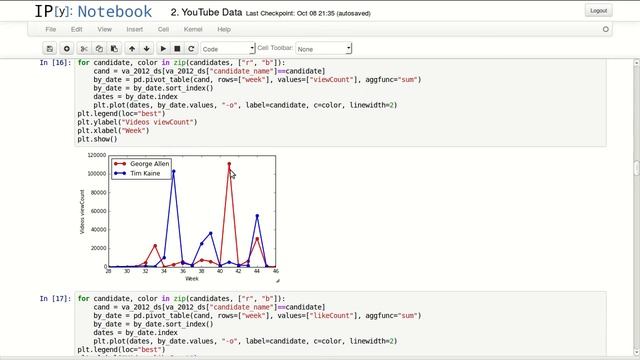Viewport: 640px width, 360px height.
Task: Click the IPython Notebook logo
Action: point(93,11)
